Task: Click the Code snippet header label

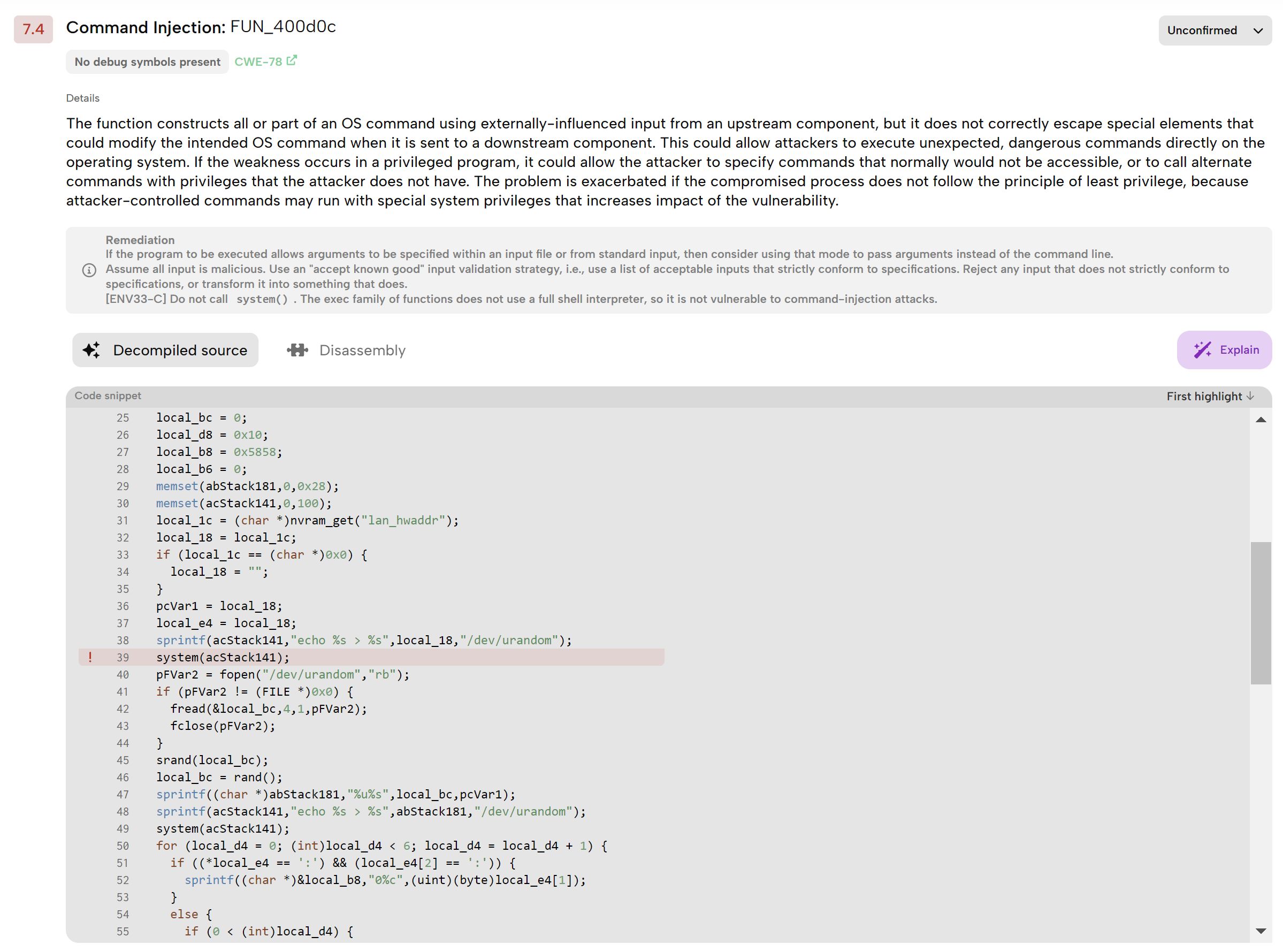Action: pos(108,396)
